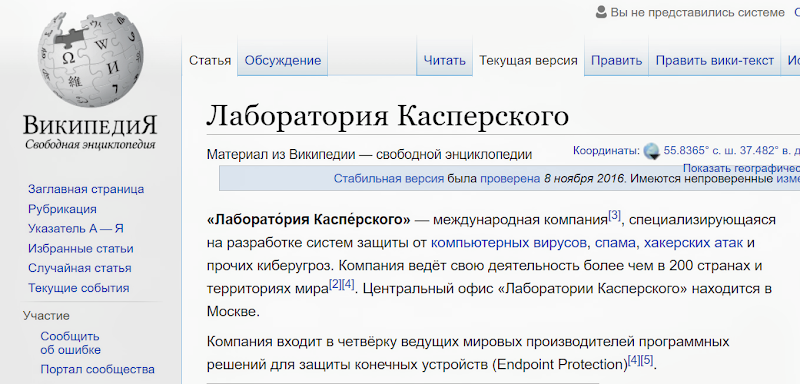The height and width of the screenshot is (384, 800).
Task: Click footnote [4] after территориях мира
Action: click(x=348, y=284)
